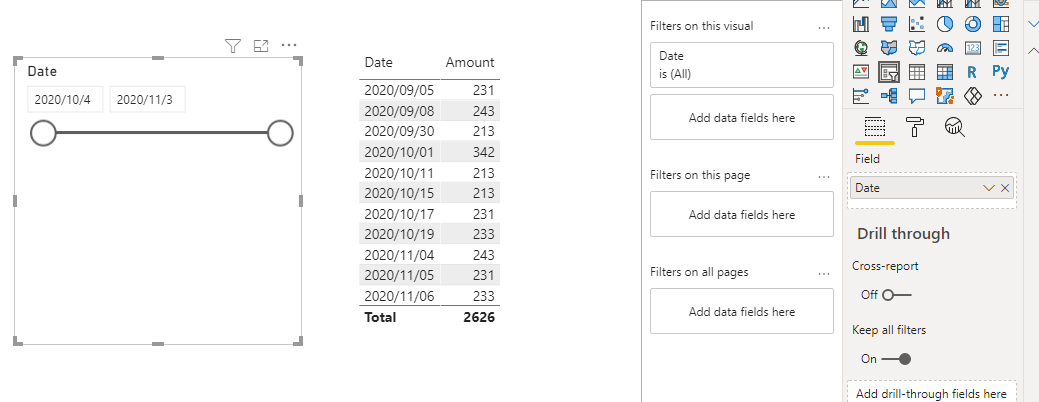
Task: Open the Date field dropdown arrow
Action: click(989, 188)
